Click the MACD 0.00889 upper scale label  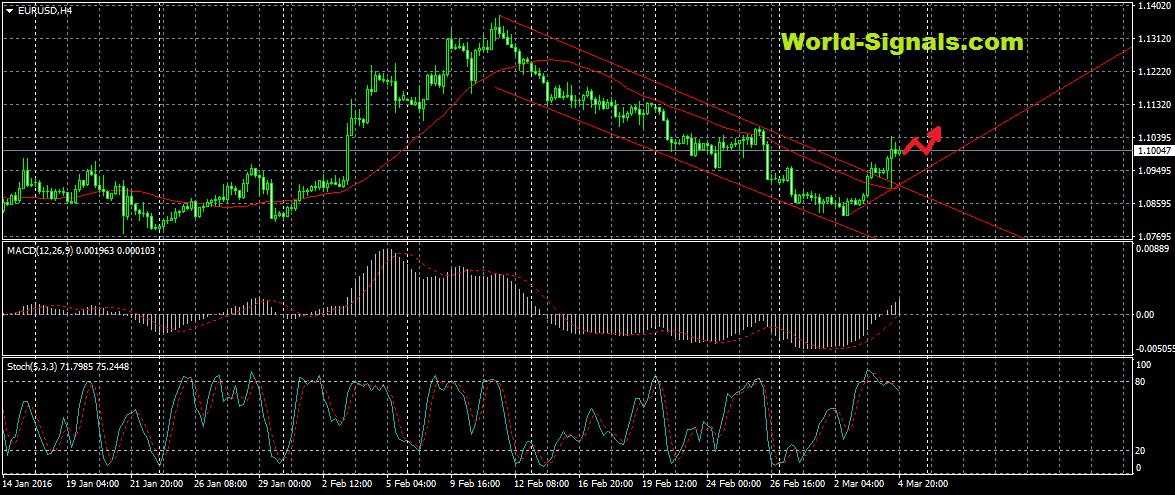point(1154,248)
